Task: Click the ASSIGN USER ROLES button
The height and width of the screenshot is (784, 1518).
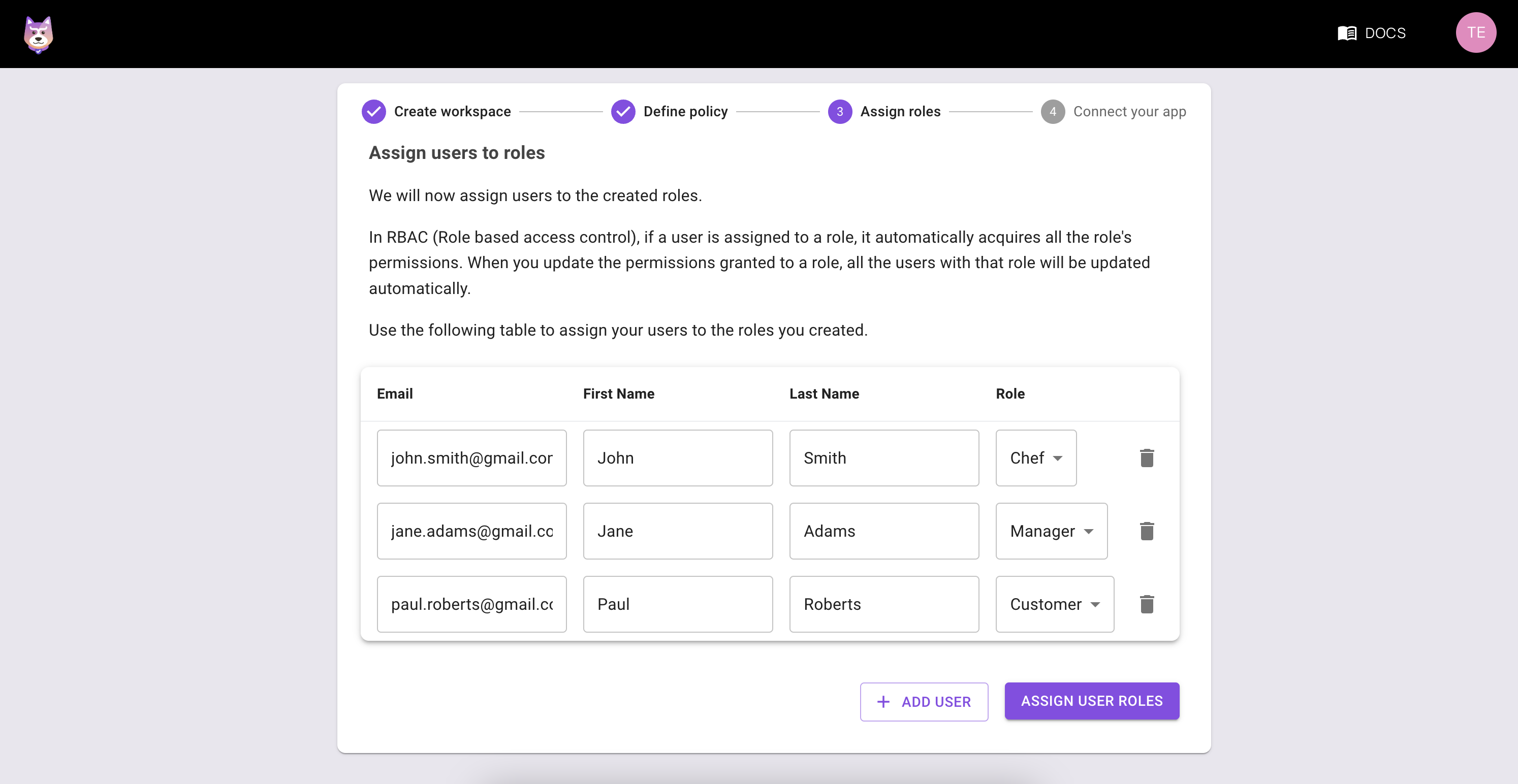Action: point(1091,701)
